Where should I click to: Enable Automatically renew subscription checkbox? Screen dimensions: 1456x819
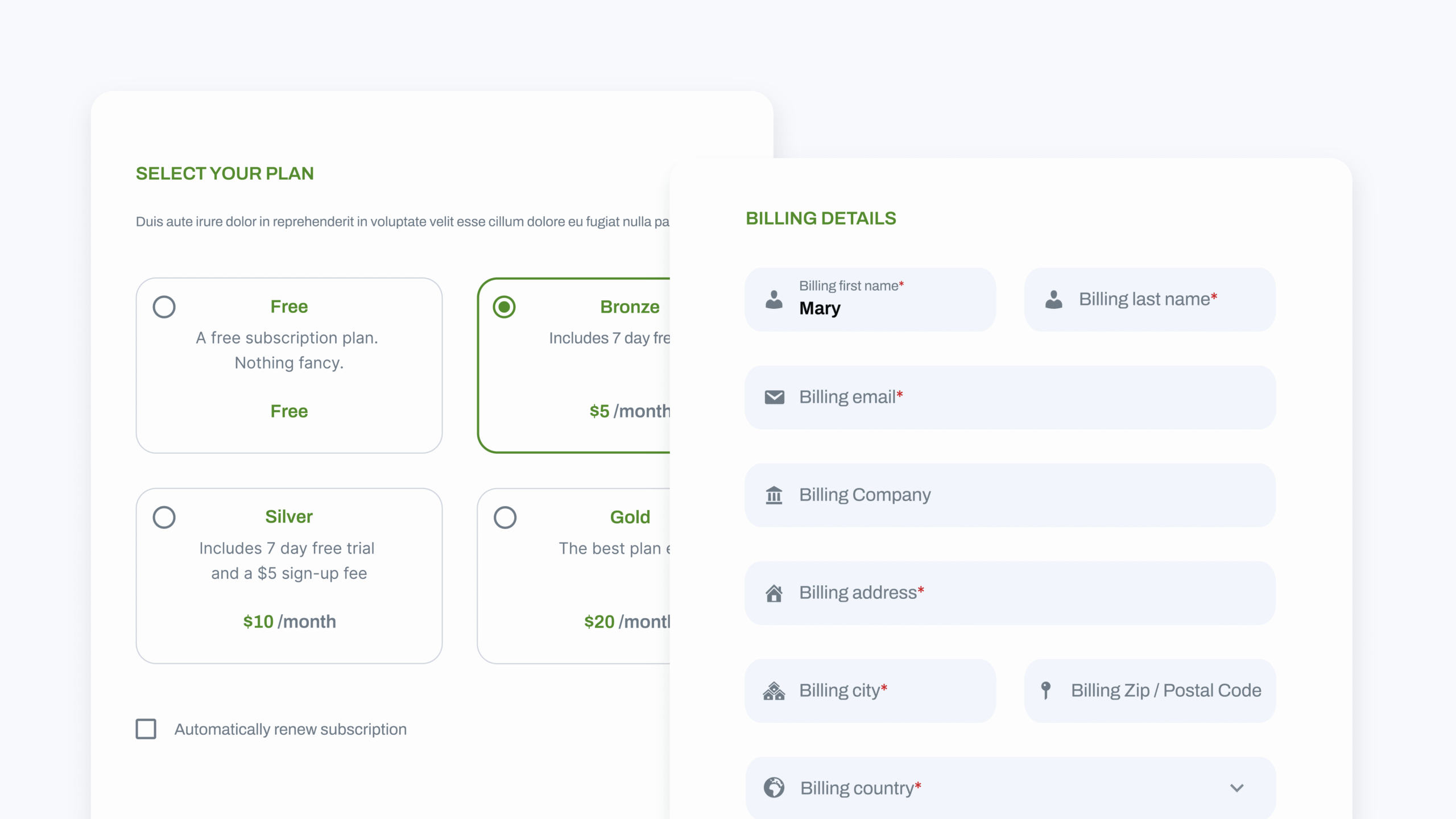146,729
